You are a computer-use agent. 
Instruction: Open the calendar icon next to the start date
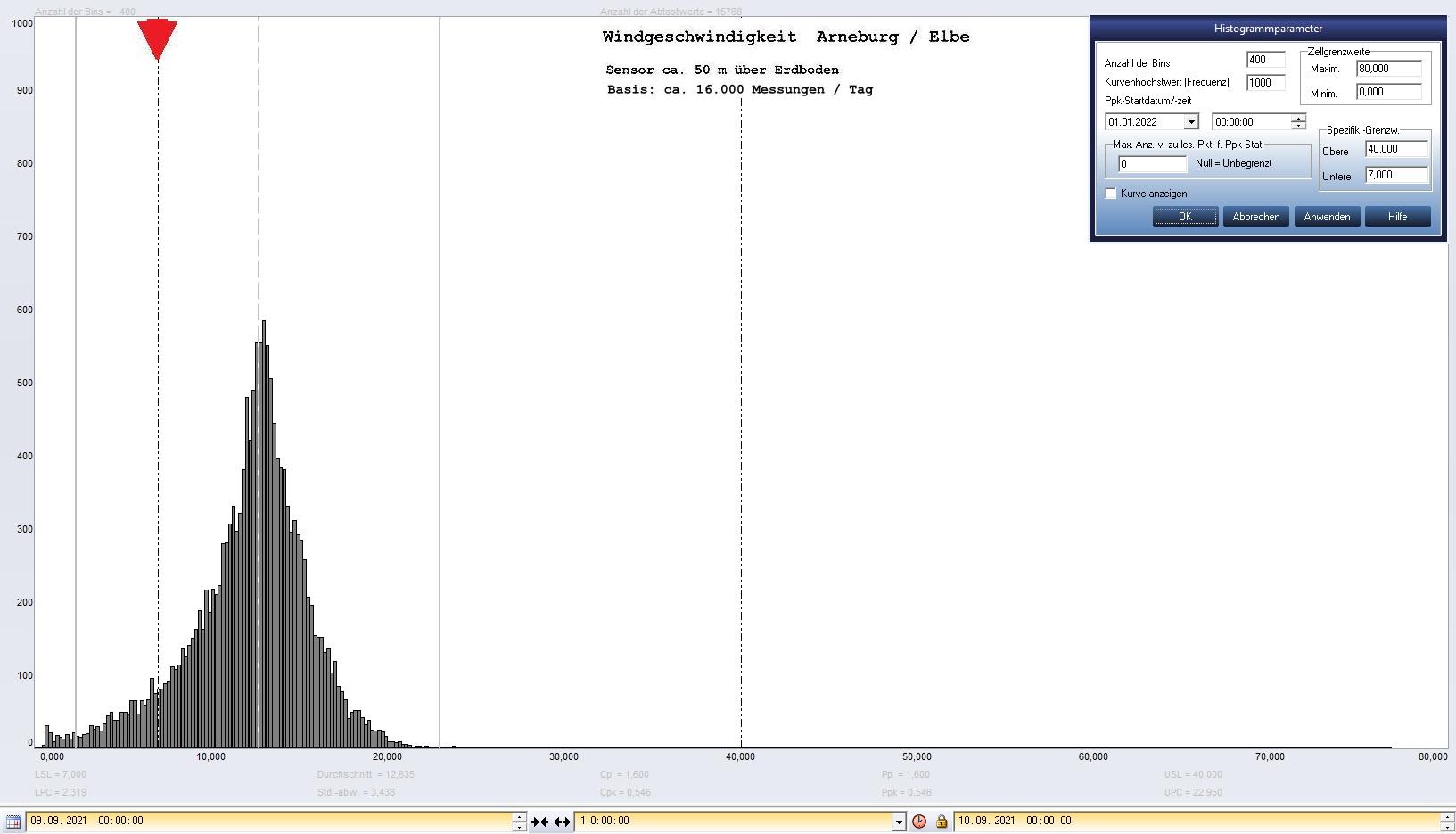click(x=13, y=822)
